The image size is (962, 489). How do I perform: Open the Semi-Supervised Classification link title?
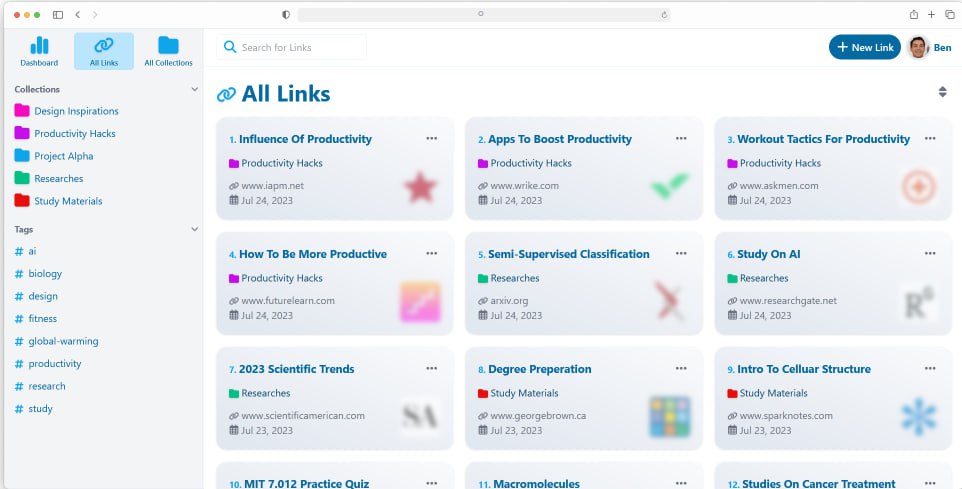(568, 254)
